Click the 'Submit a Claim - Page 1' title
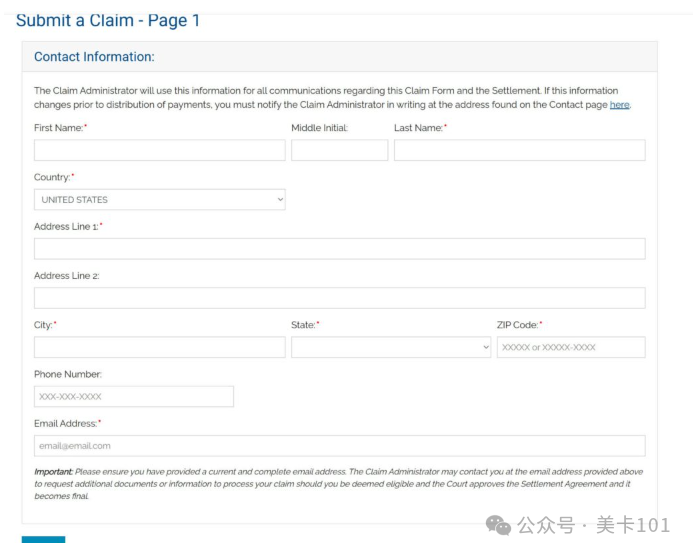 tap(108, 20)
